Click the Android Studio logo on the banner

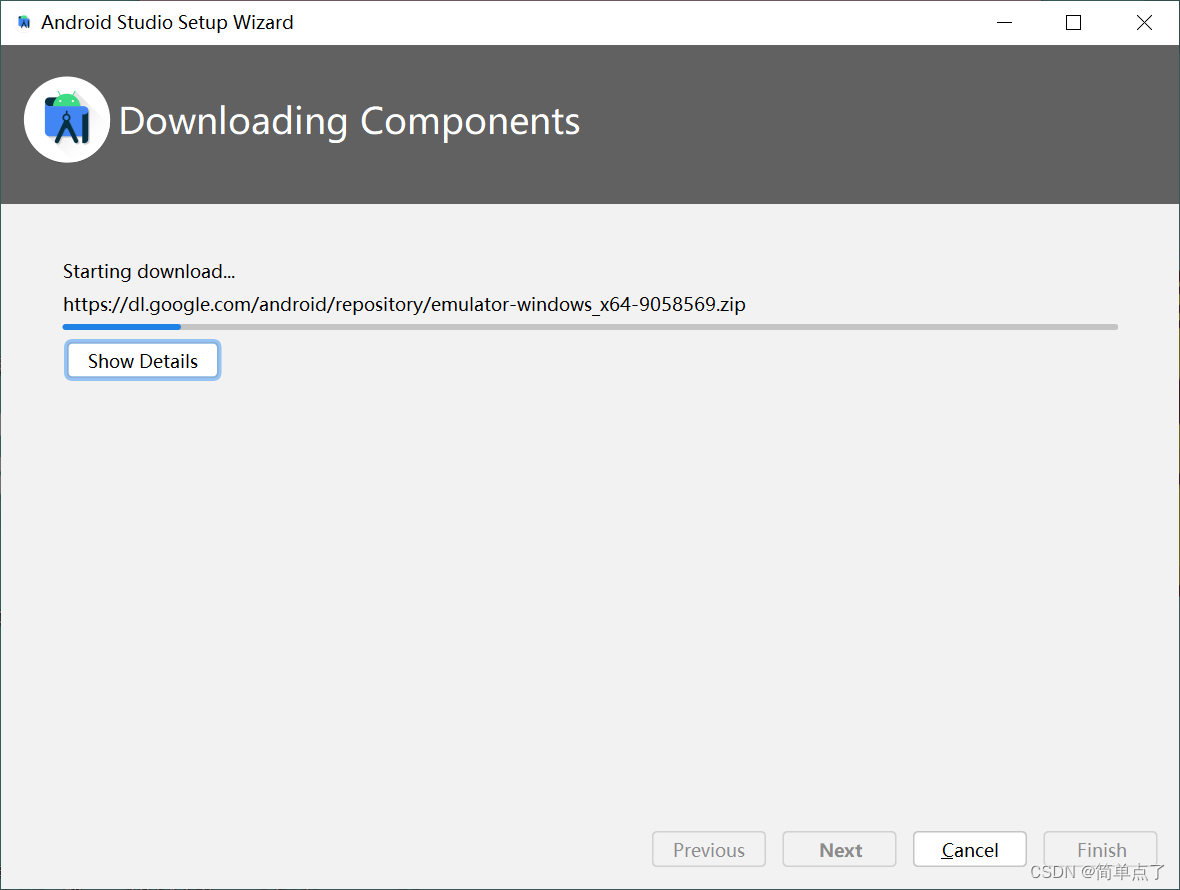66,119
